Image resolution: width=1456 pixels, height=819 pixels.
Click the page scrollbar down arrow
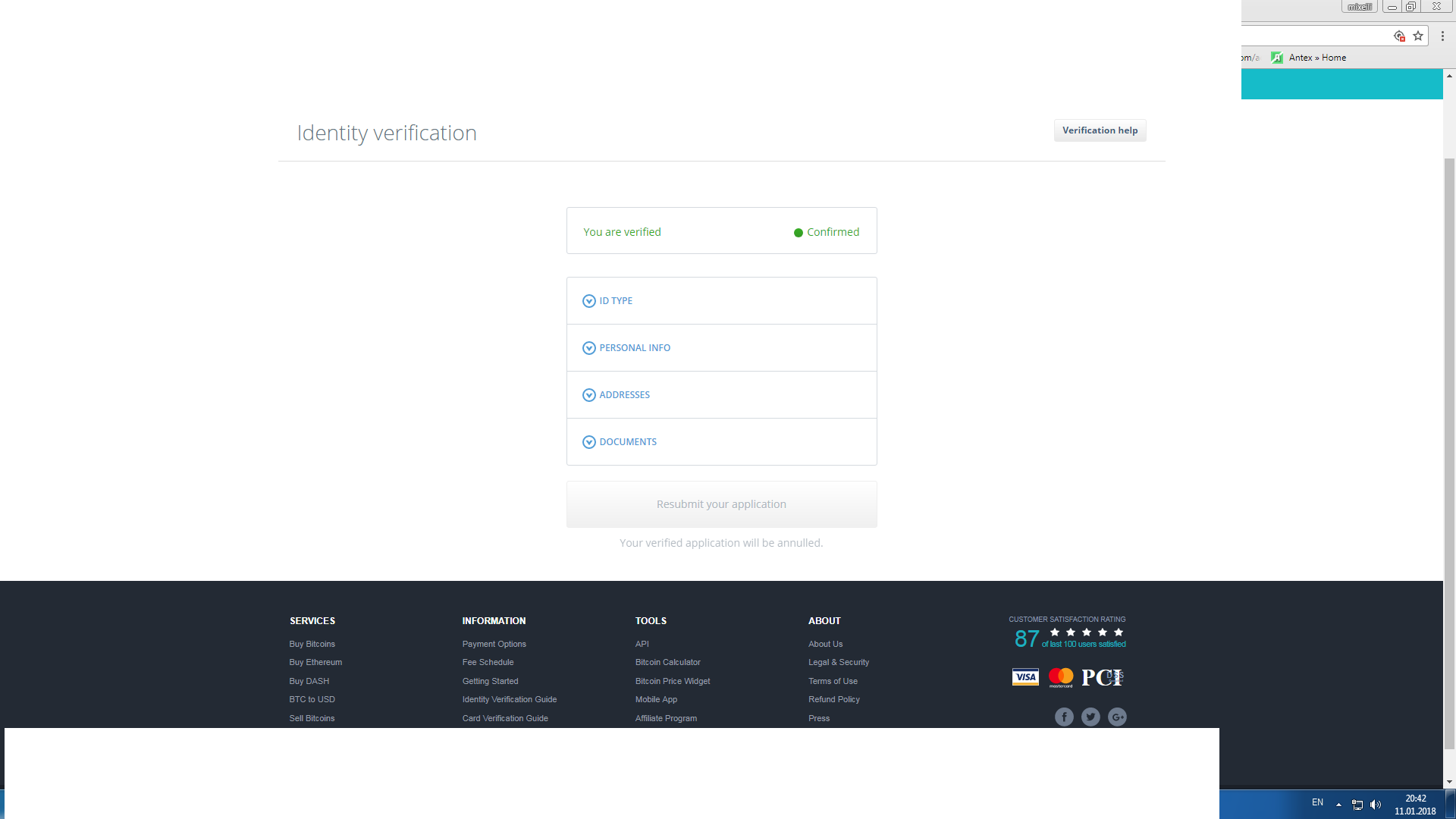pos(1449,782)
